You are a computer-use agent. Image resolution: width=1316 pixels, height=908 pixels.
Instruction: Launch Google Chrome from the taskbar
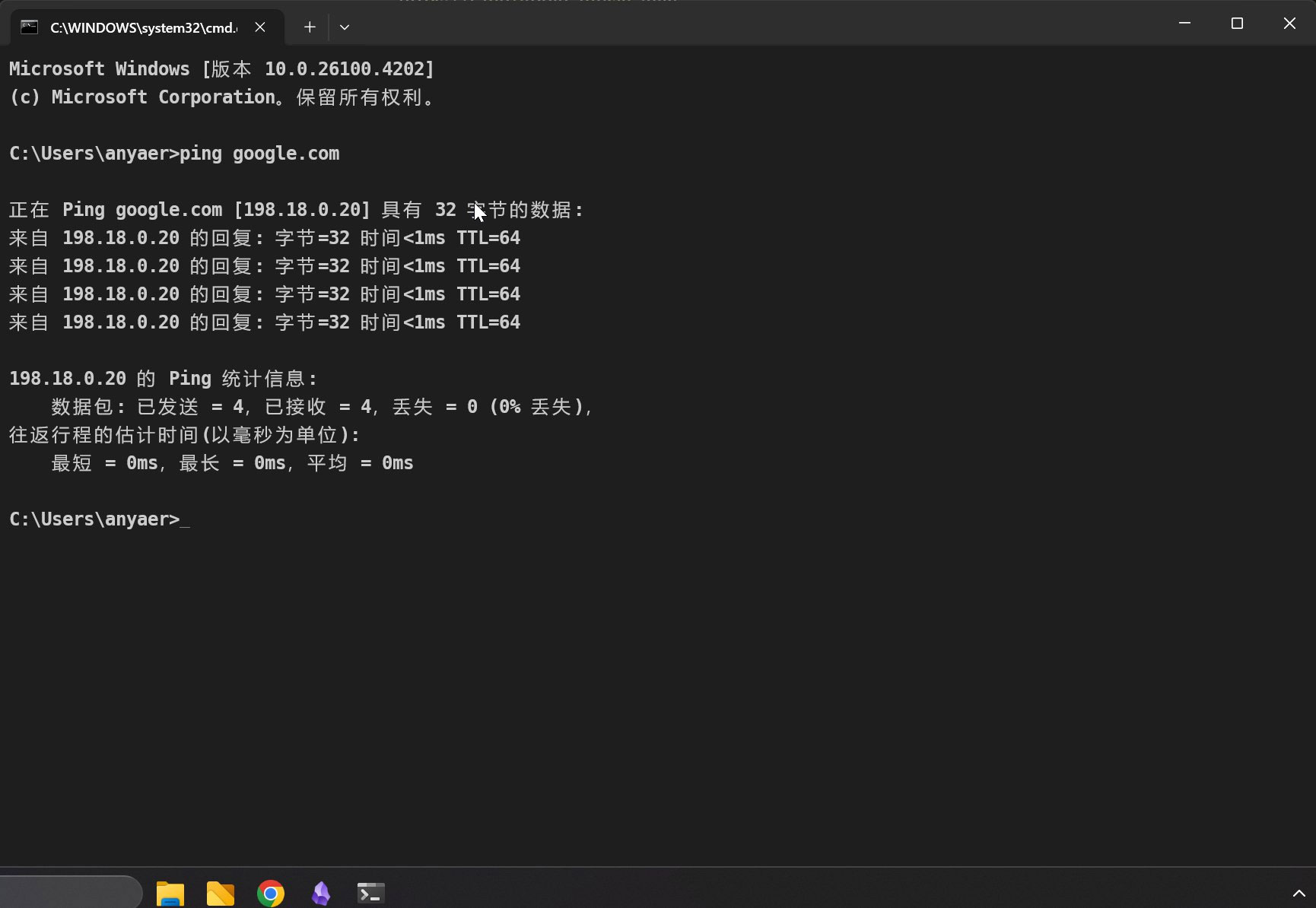(x=271, y=894)
